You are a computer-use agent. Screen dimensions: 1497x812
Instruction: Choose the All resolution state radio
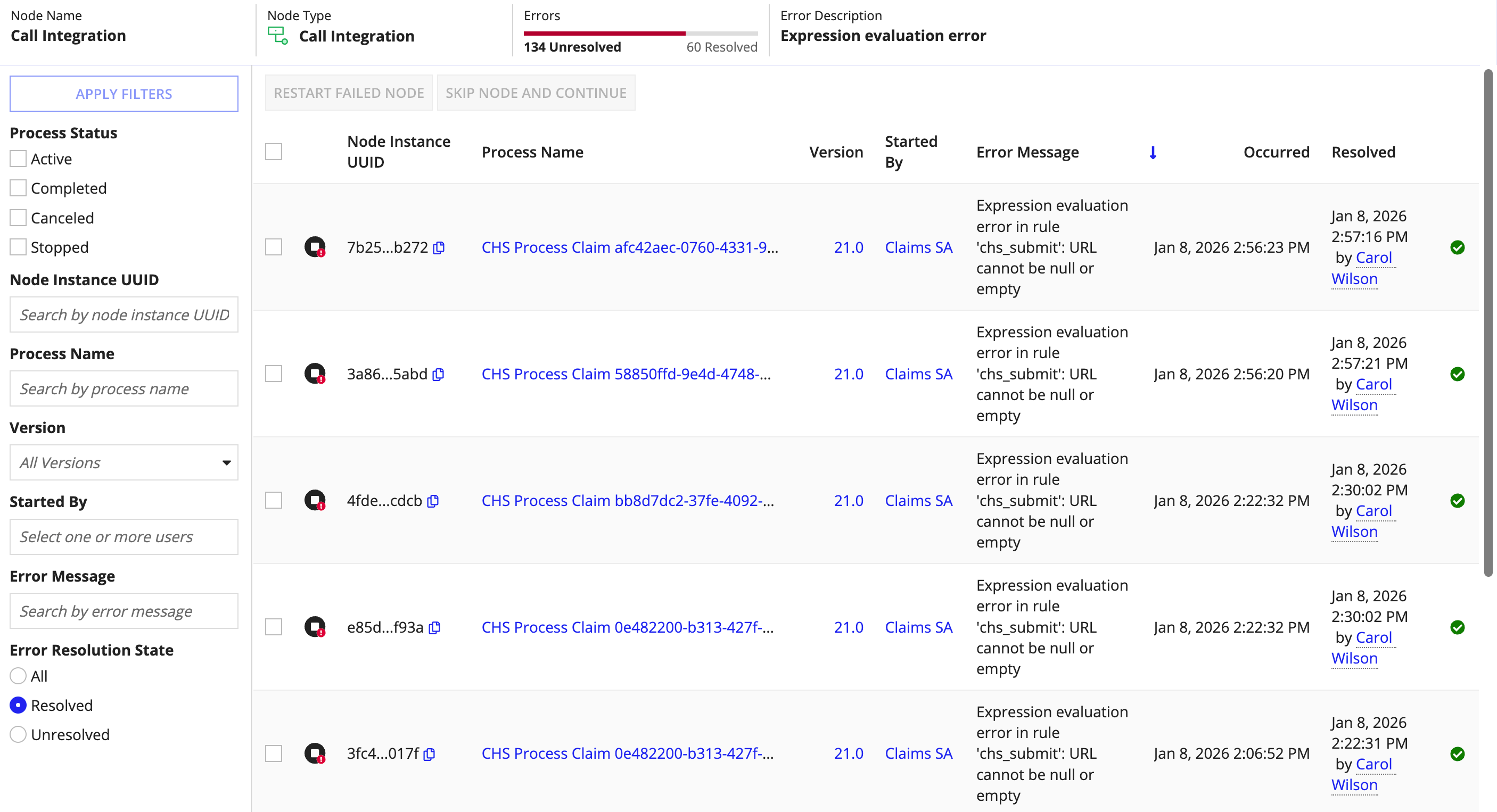tap(18, 676)
